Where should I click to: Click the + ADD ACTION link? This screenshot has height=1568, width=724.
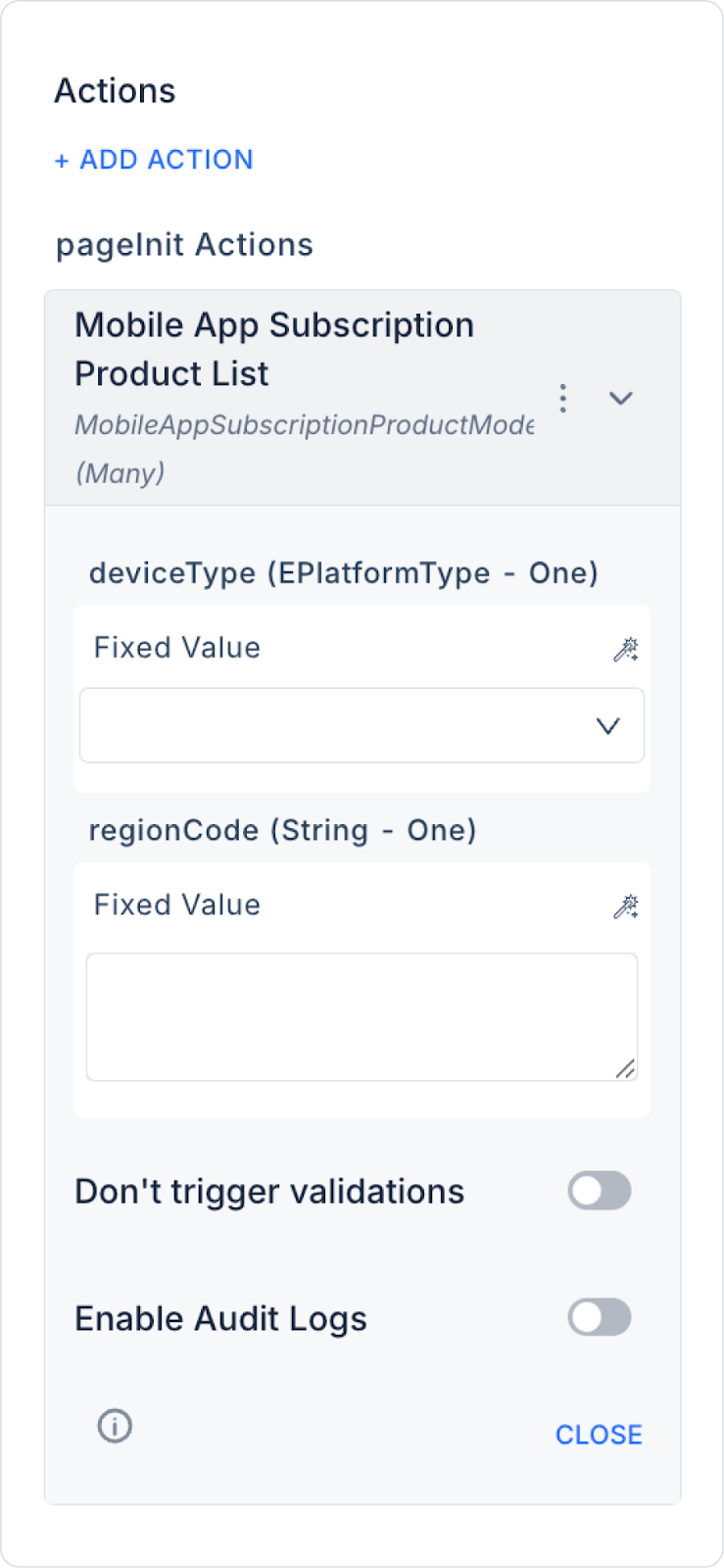coord(154,160)
